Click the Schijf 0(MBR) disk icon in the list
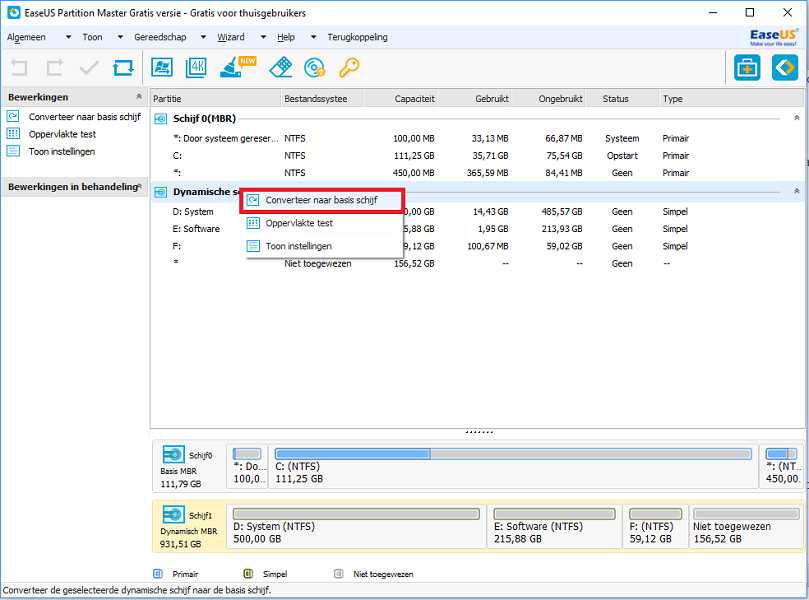The width and height of the screenshot is (809, 600). (x=160, y=119)
